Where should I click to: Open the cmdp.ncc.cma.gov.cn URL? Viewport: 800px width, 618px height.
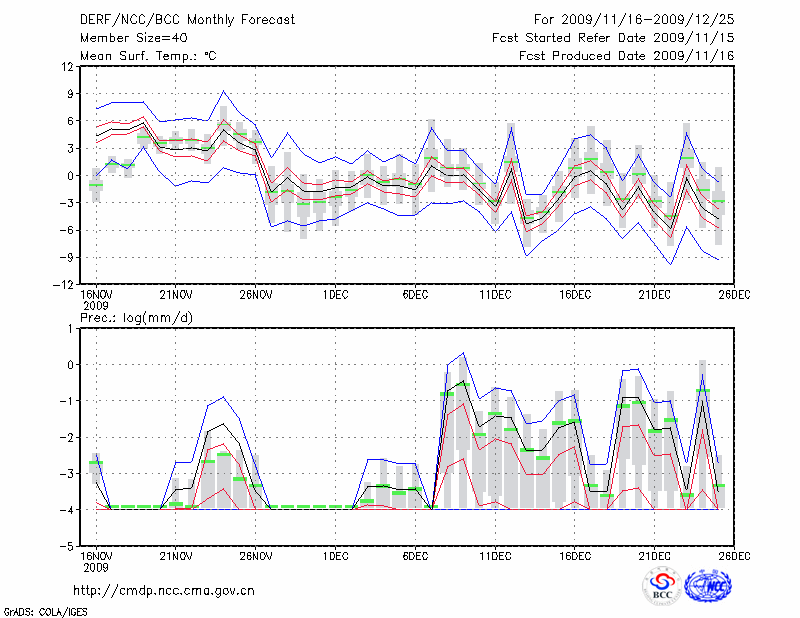coord(165,590)
